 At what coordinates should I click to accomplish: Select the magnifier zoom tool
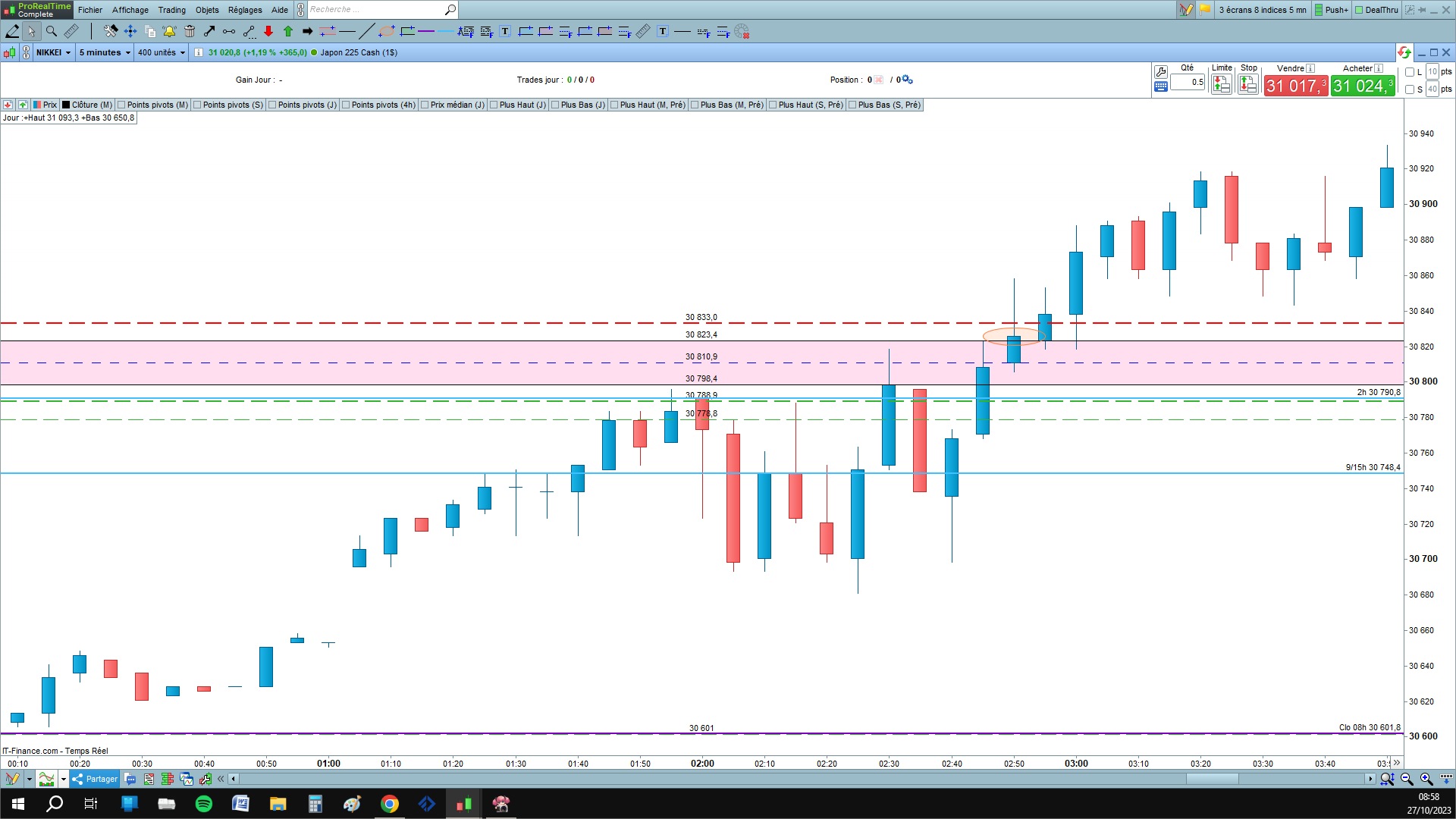tap(52, 31)
